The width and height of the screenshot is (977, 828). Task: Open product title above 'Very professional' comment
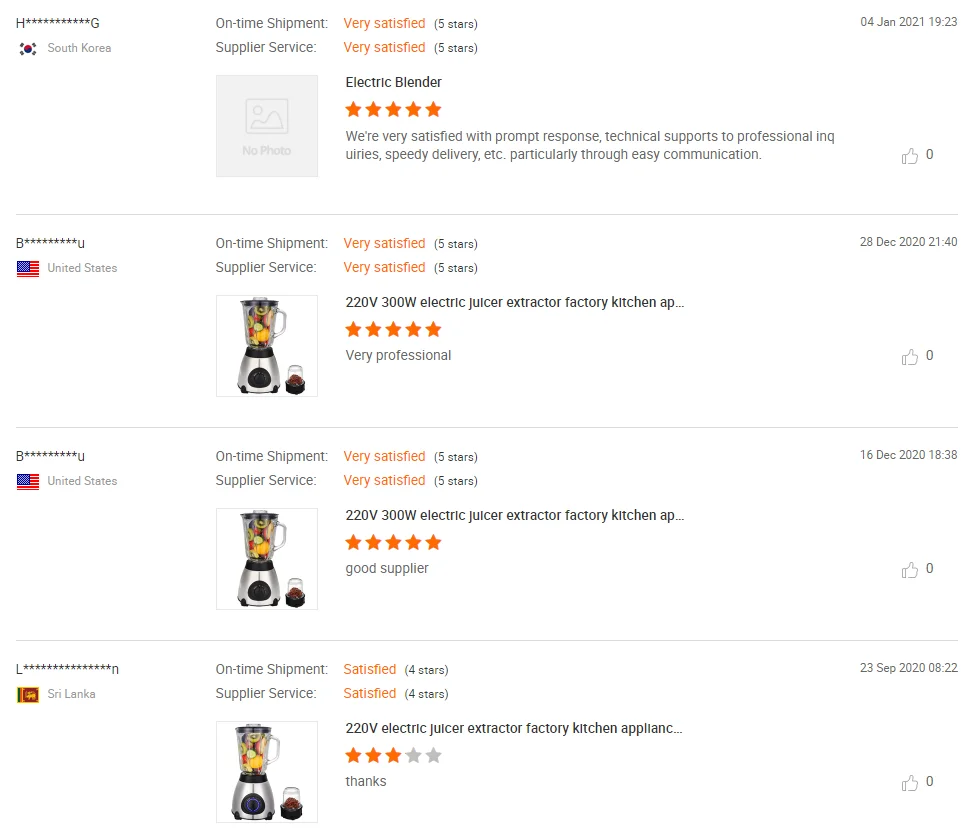click(515, 303)
